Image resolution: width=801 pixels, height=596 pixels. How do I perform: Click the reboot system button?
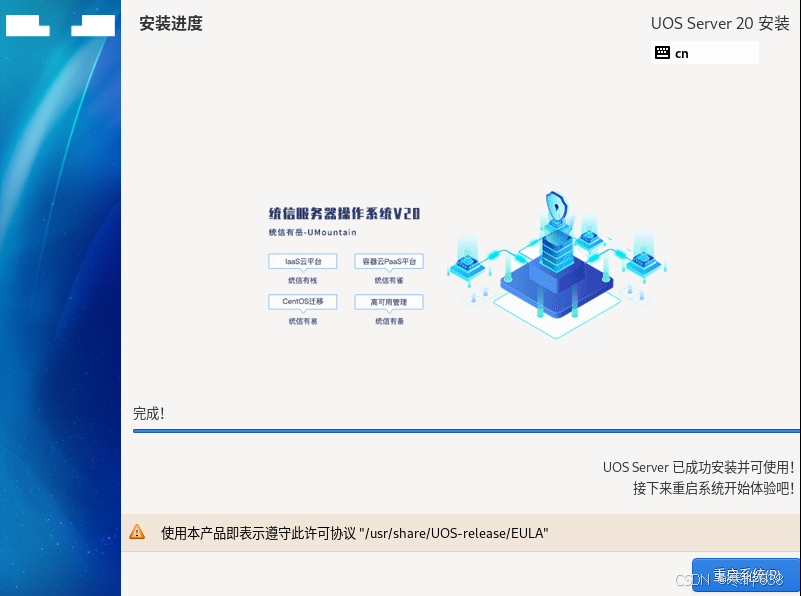coord(746,575)
